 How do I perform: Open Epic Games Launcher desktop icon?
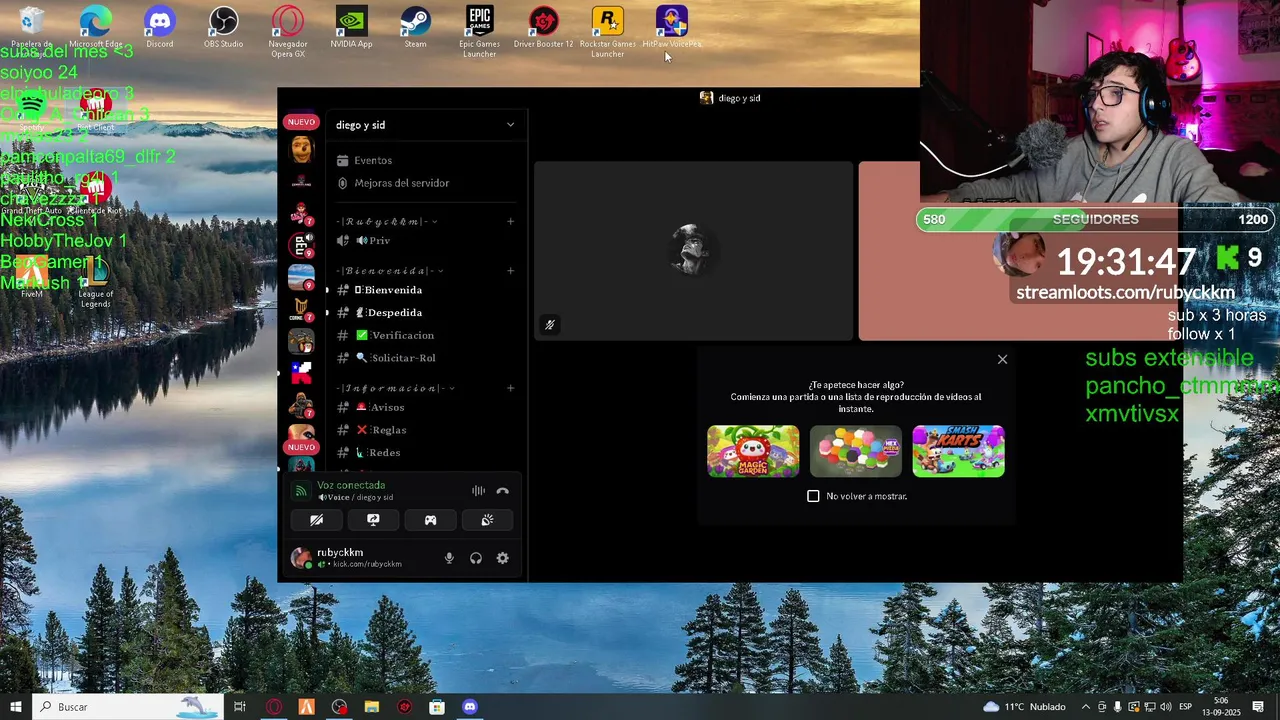point(479,31)
